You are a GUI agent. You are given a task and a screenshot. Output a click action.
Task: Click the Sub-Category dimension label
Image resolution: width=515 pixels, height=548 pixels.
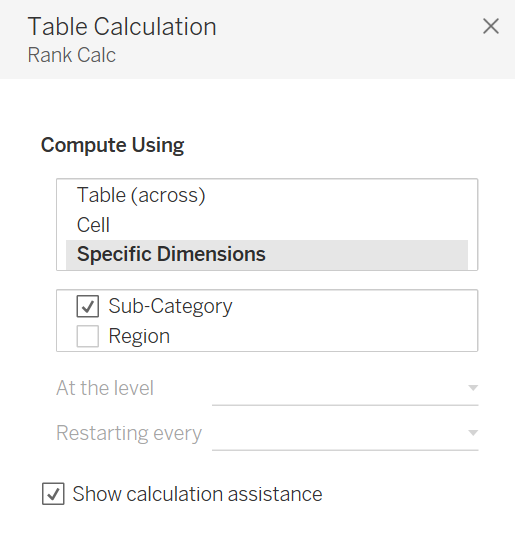coord(170,307)
